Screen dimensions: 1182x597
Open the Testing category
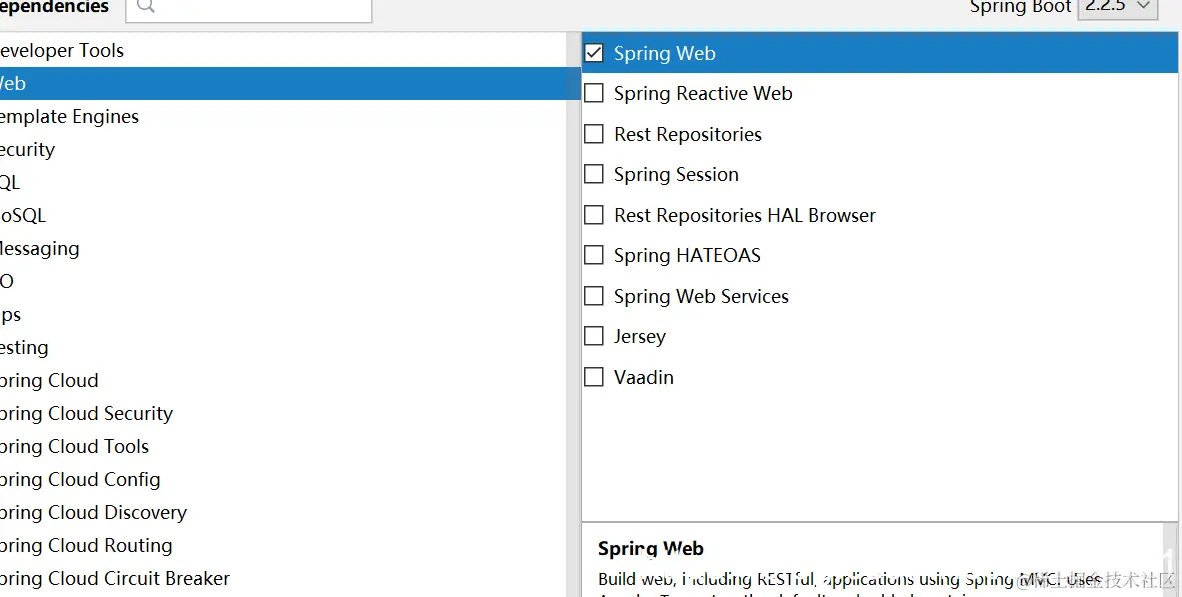(285, 347)
